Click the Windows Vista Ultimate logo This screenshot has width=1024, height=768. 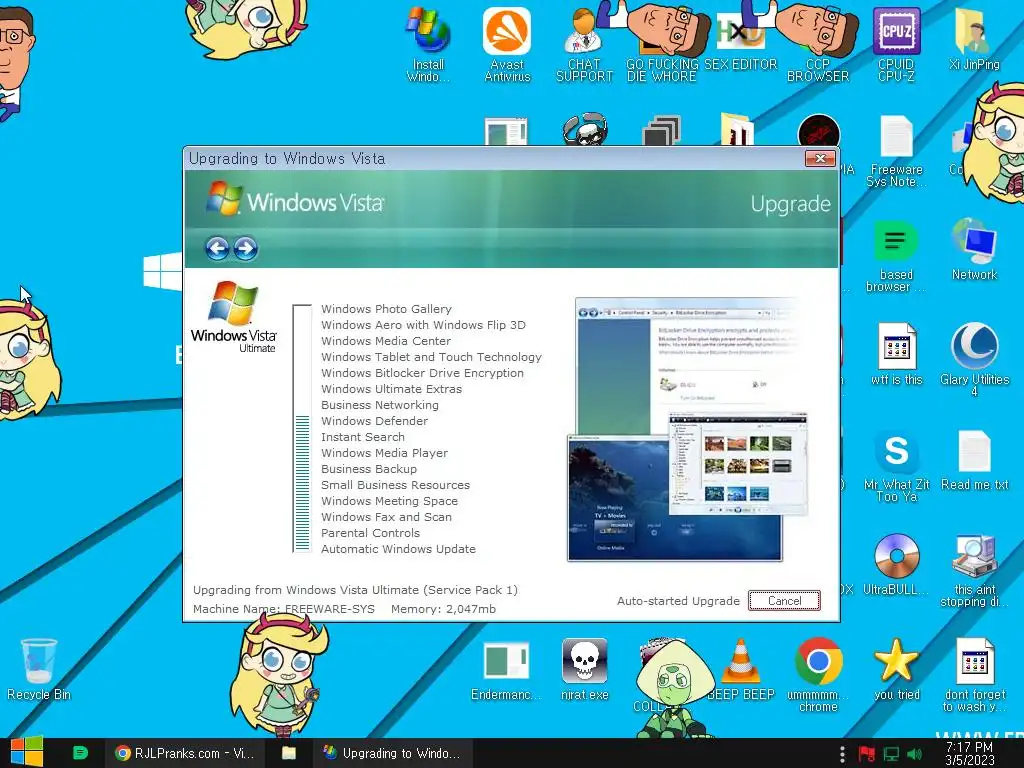coord(234,317)
